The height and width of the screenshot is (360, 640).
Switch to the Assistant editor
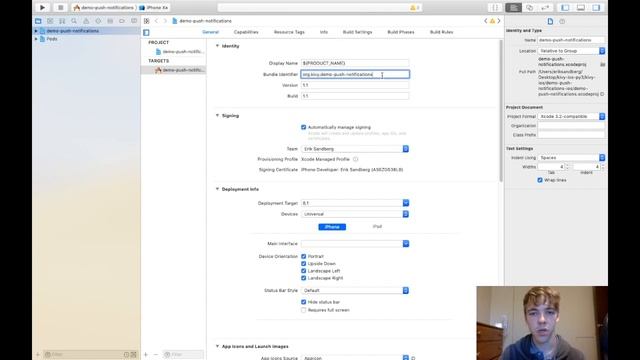click(x=529, y=7)
